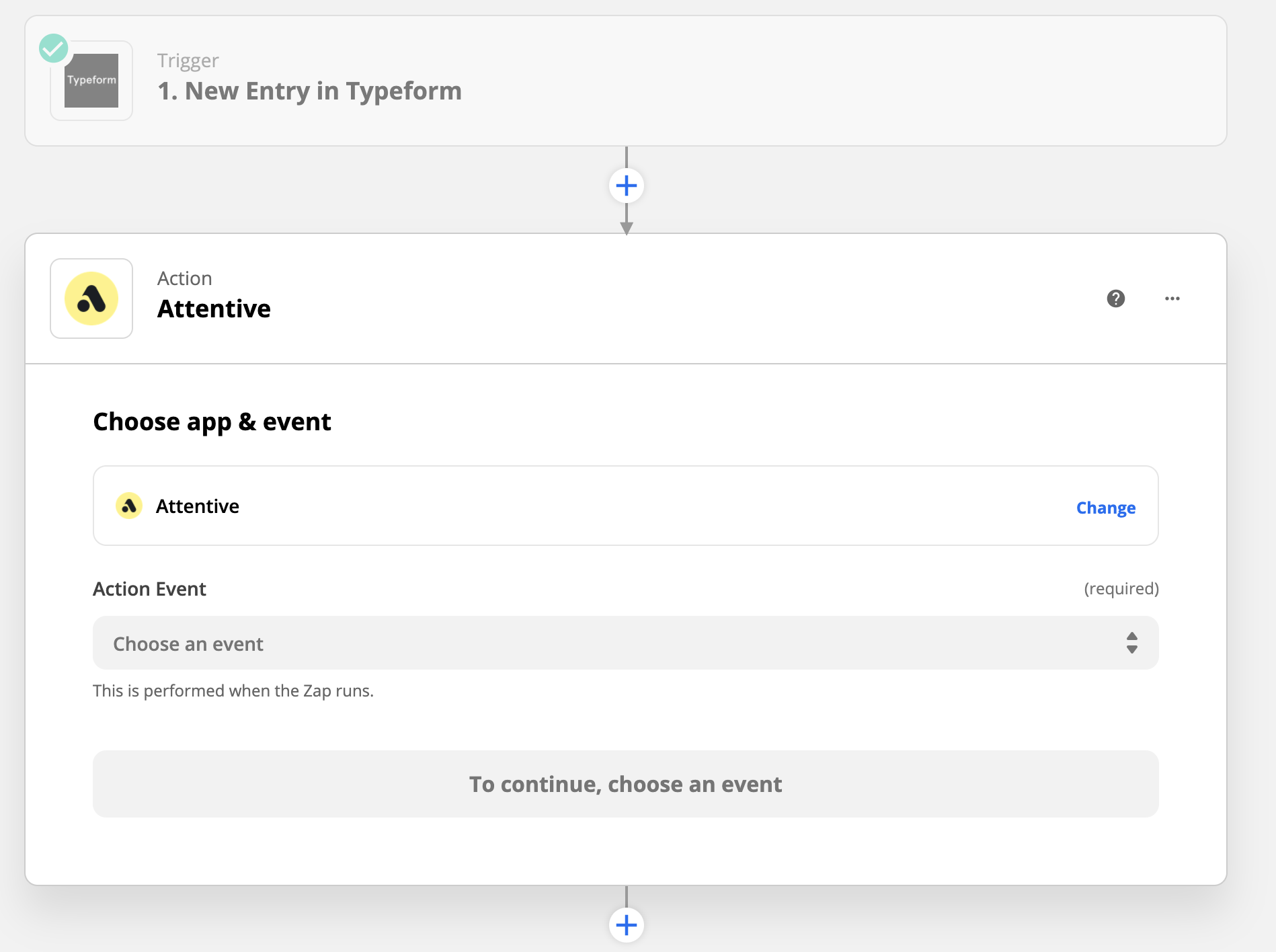Open the '1. New Entry in Typeform' trigger step
Image resolution: width=1276 pixels, height=952 pixels.
(x=626, y=81)
